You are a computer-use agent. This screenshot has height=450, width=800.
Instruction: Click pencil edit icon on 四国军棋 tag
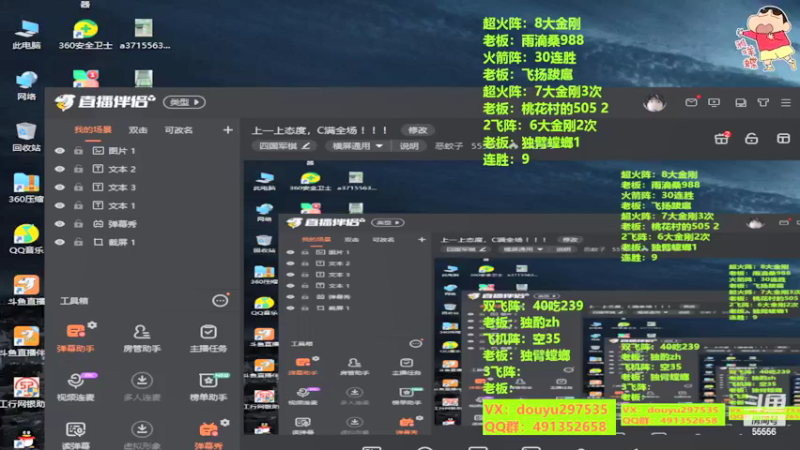(306, 146)
